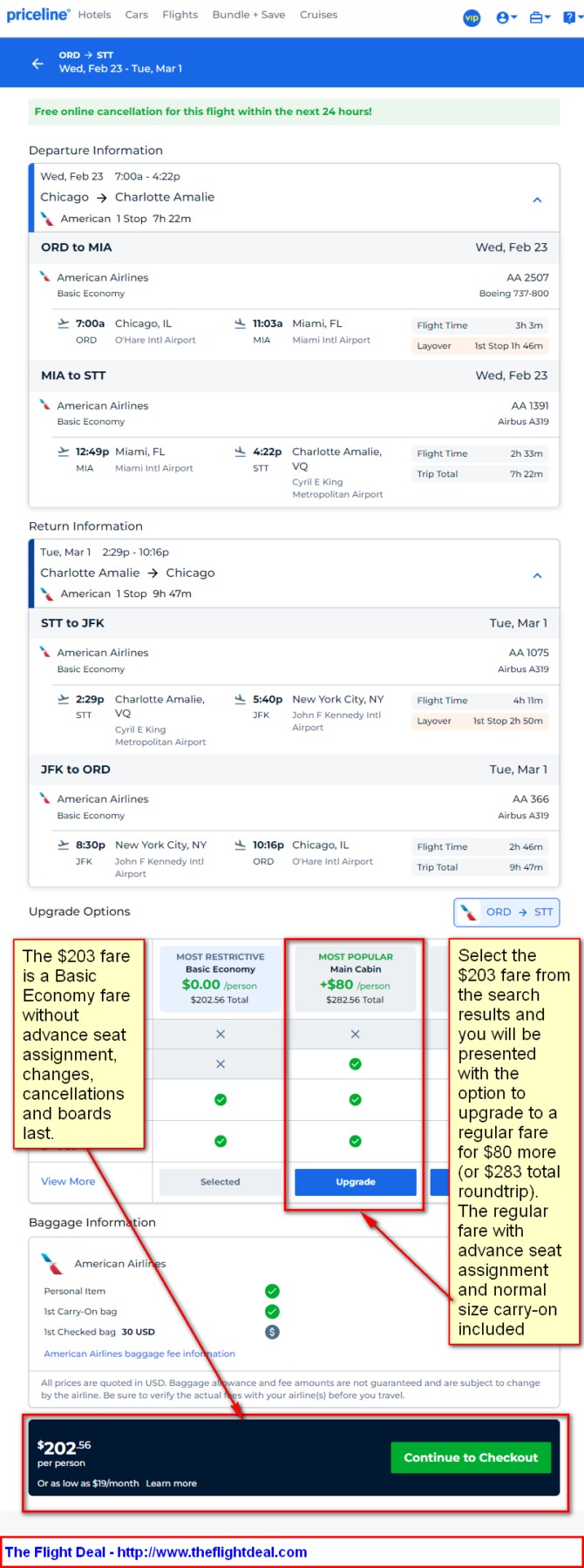Click the Priceline logo
The image size is (584, 1568).
38,15
